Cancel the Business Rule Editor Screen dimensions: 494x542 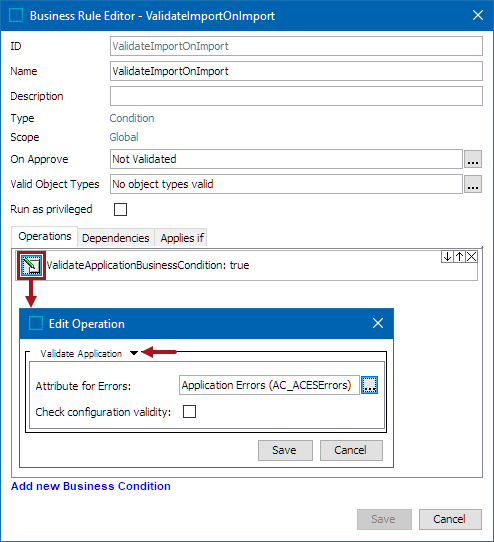click(x=450, y=519)
